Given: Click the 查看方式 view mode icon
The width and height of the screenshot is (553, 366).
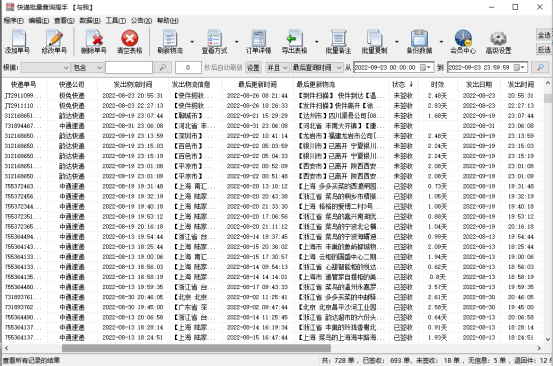Looking at the screenshot, I should coord(214,42).
